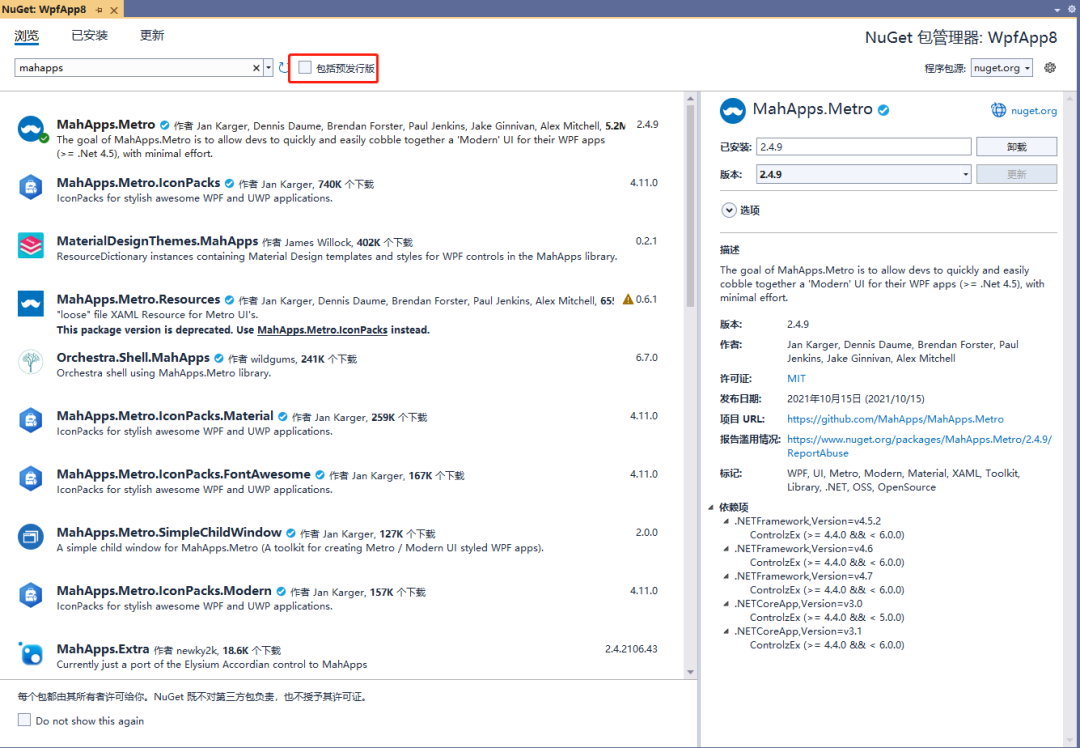Screen dimensions: 1080x748
Task: Click deprecated warning icon on MahApps.Metro.Resources
Action: tap(627, 299)
